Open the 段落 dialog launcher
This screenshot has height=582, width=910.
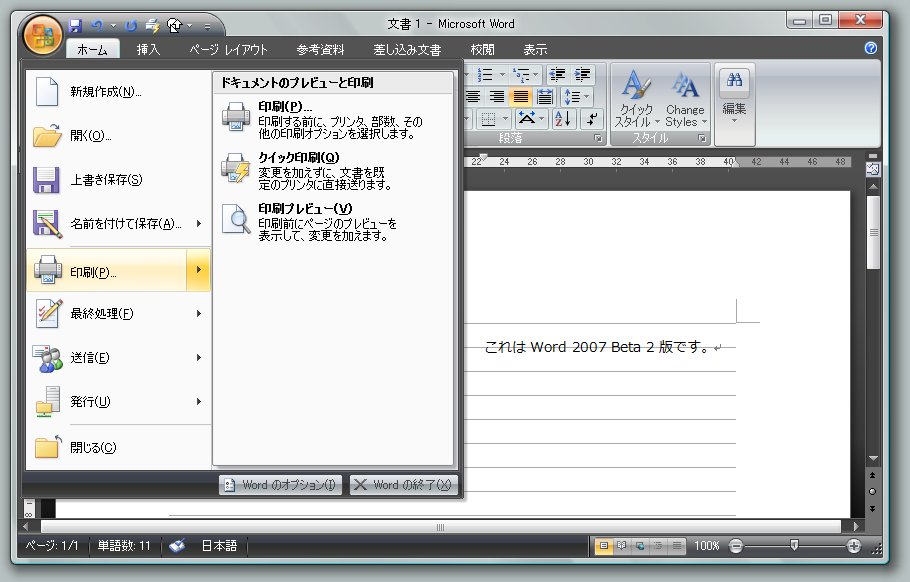click(598, 138)
